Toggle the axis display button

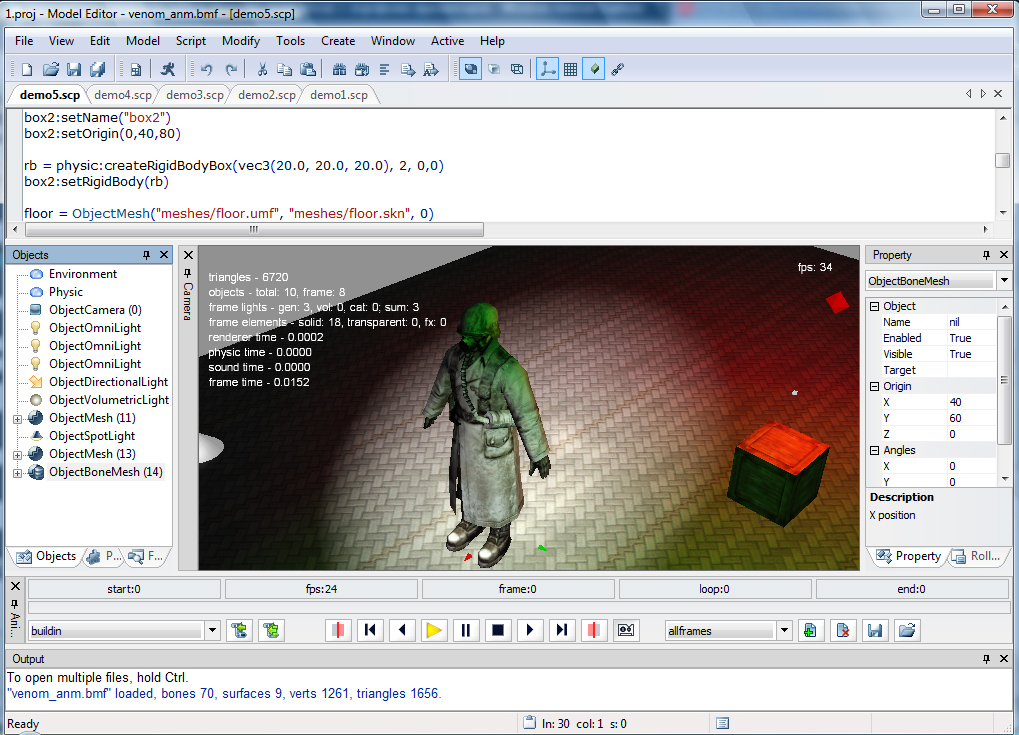coord(547,69)
